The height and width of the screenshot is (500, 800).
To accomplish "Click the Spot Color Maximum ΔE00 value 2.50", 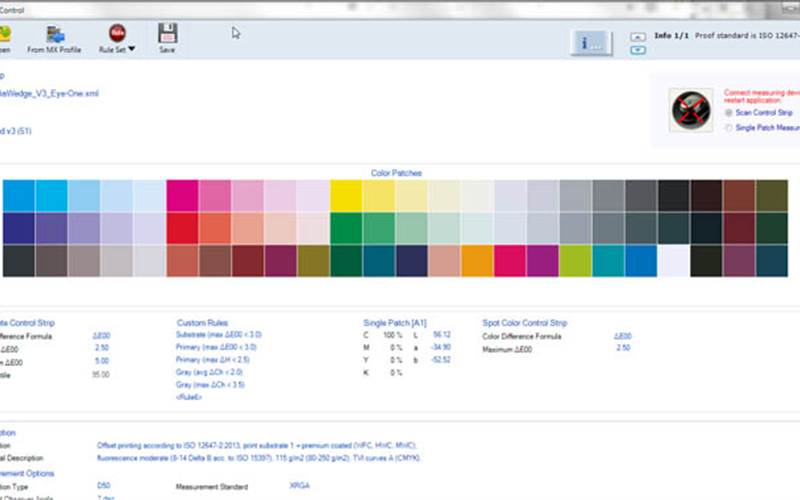I will [622, 347].
